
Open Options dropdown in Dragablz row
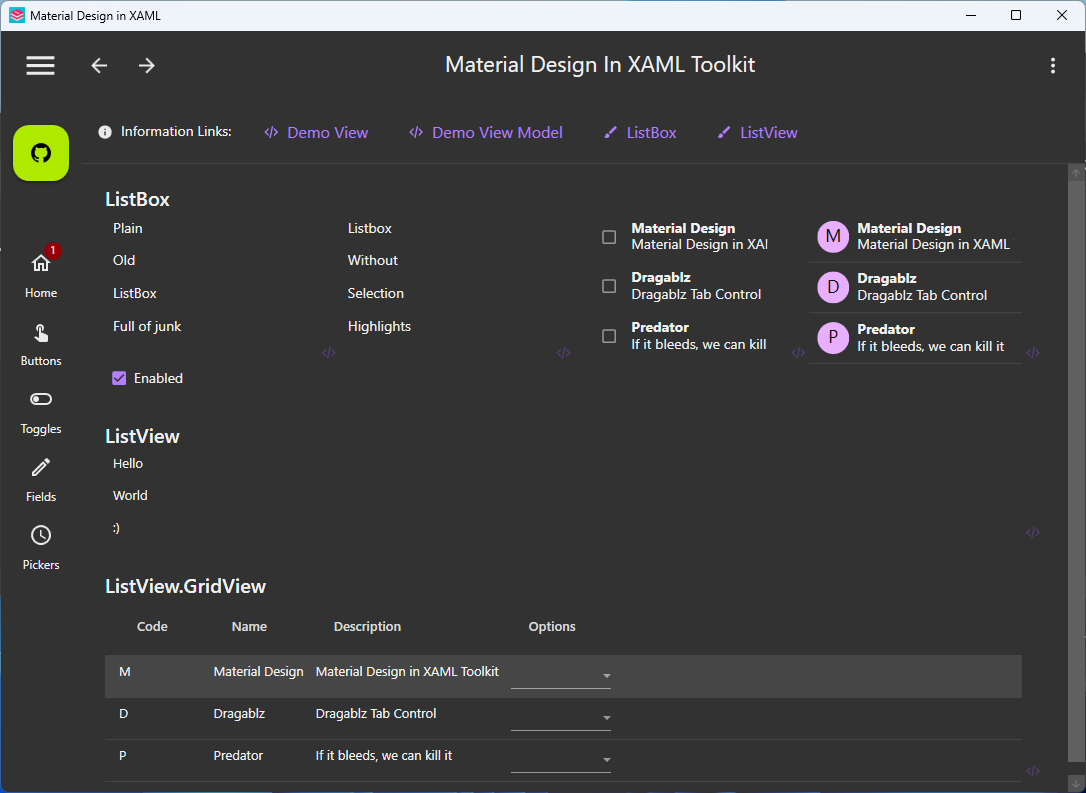(x=561, y=718)
